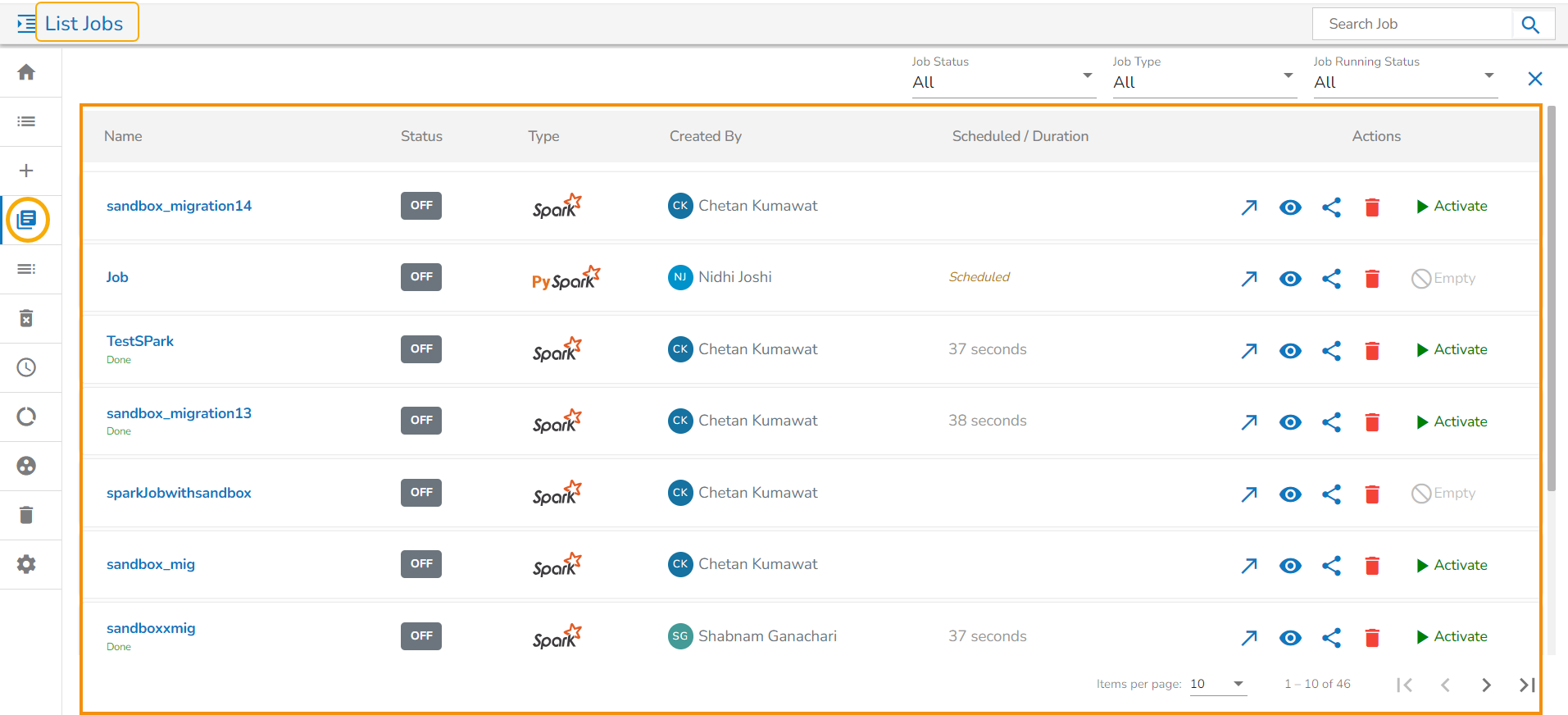1568x715 pixels.
Task: Open the List Jobs sidebar icon
Action: point(27,220)
